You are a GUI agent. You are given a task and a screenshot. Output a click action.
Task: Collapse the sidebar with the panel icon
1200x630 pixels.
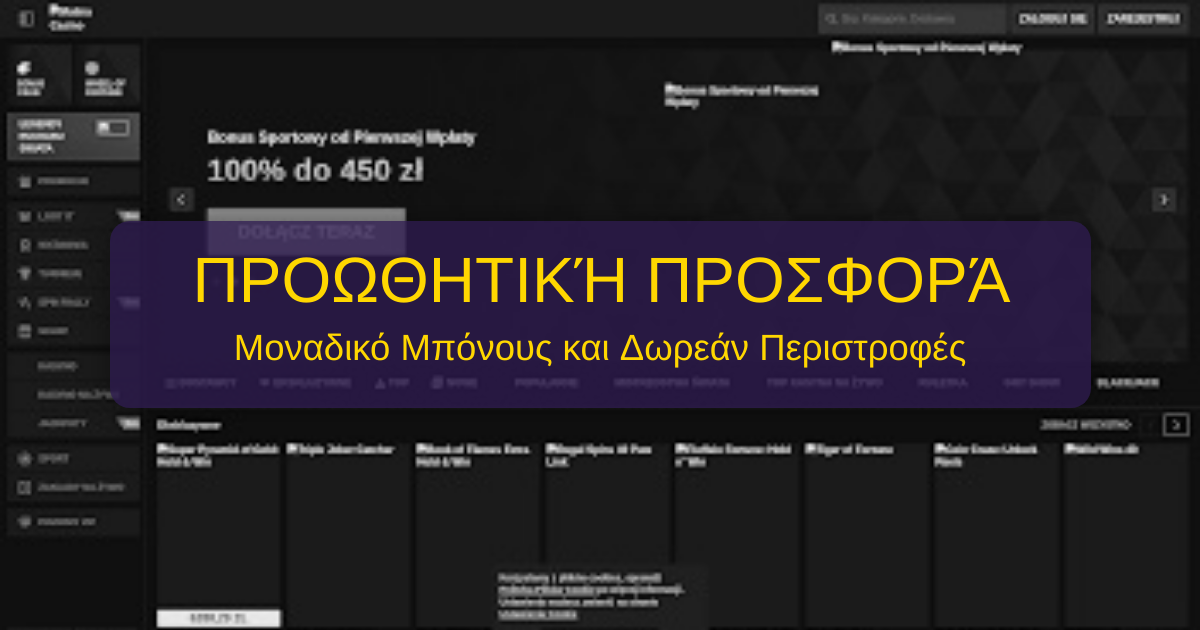pyautogui.click(x=26, y=19)
